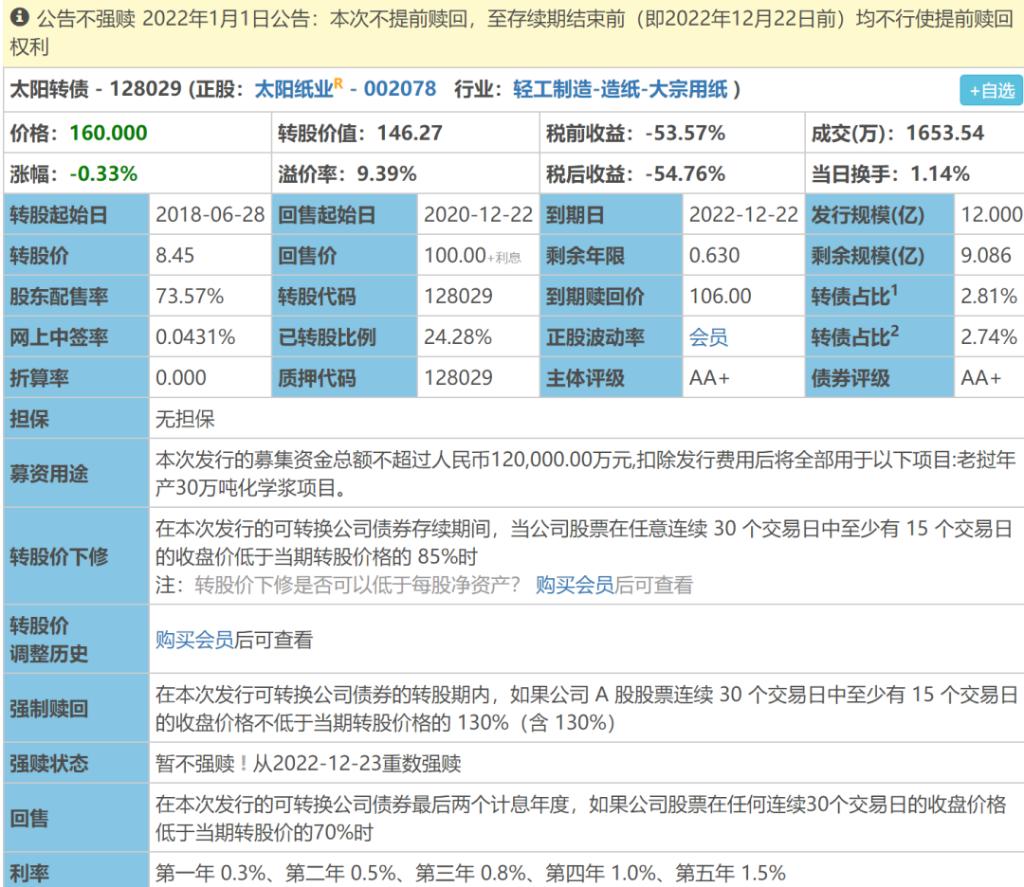Screen dimensions: 1024x887
Task: Add the bond to watchlist with +自选
Action: 990,90
